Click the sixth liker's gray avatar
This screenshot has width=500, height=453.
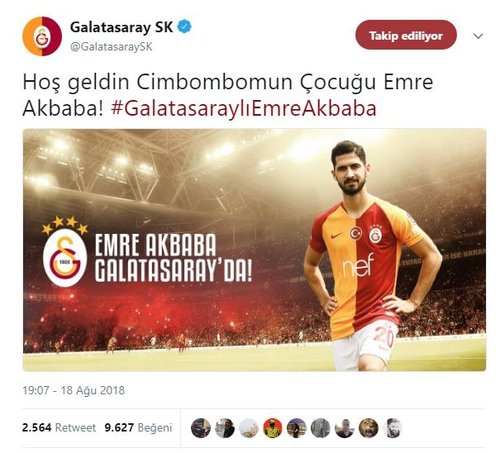(x=320, y=428)
